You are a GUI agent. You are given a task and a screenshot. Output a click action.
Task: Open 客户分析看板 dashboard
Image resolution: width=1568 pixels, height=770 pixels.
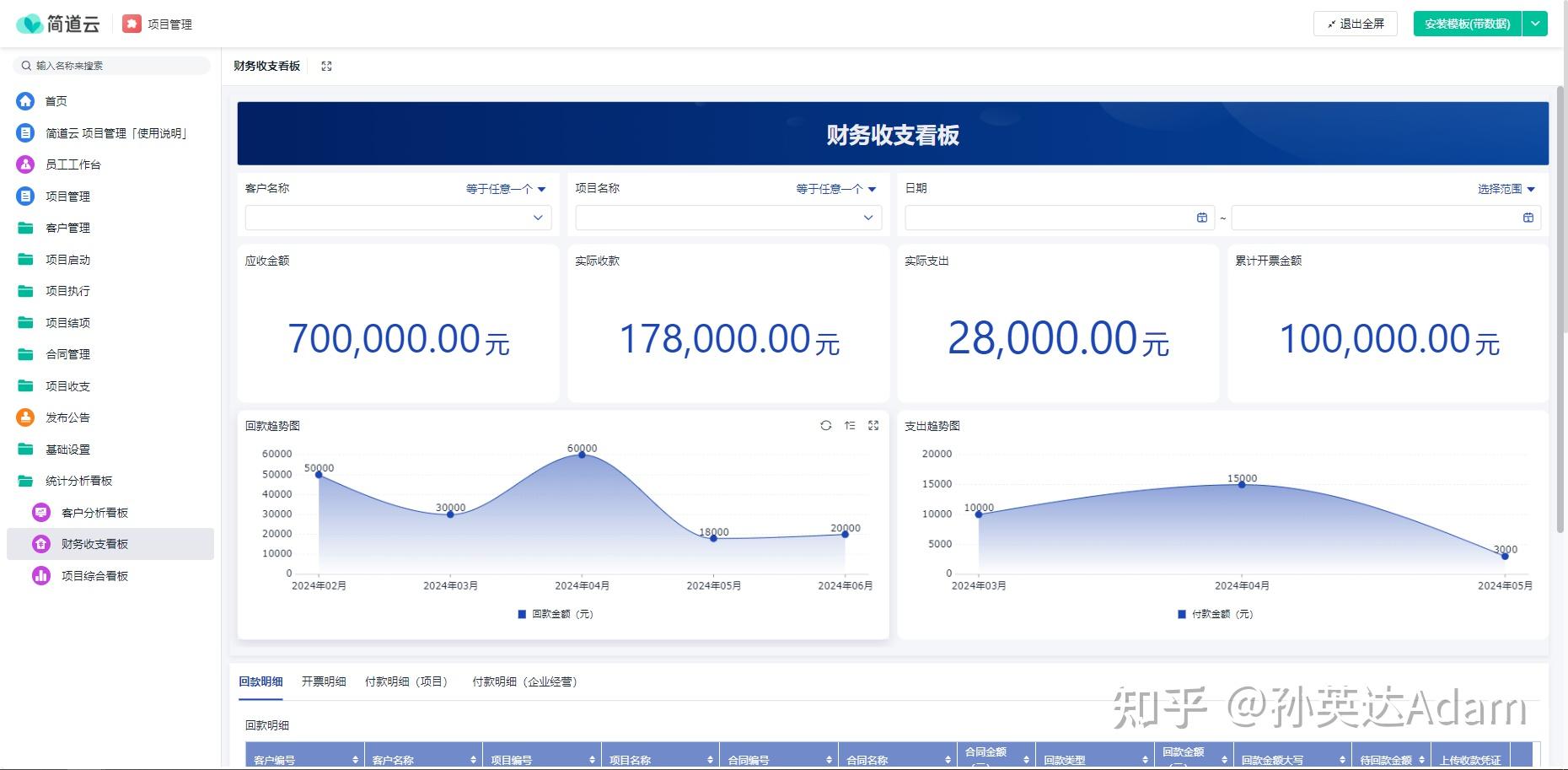(94, 513)
